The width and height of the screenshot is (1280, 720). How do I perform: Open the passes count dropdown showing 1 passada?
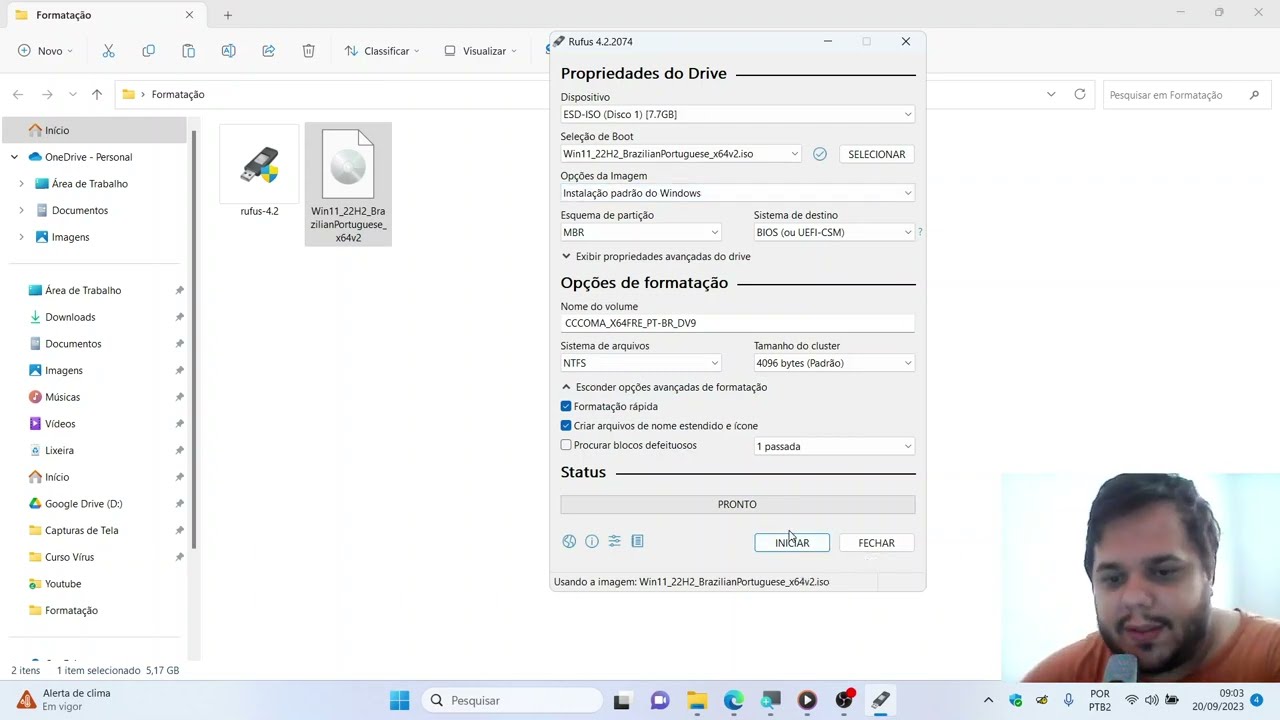point(834,446)
